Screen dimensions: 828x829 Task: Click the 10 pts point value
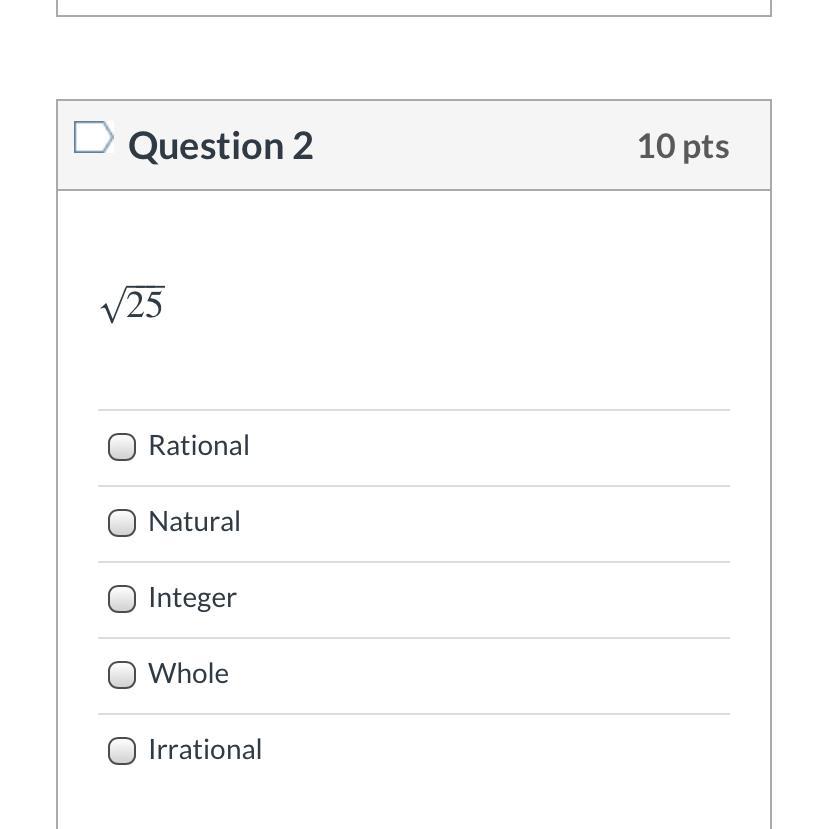pyautogui.click(x=682, y=146)
